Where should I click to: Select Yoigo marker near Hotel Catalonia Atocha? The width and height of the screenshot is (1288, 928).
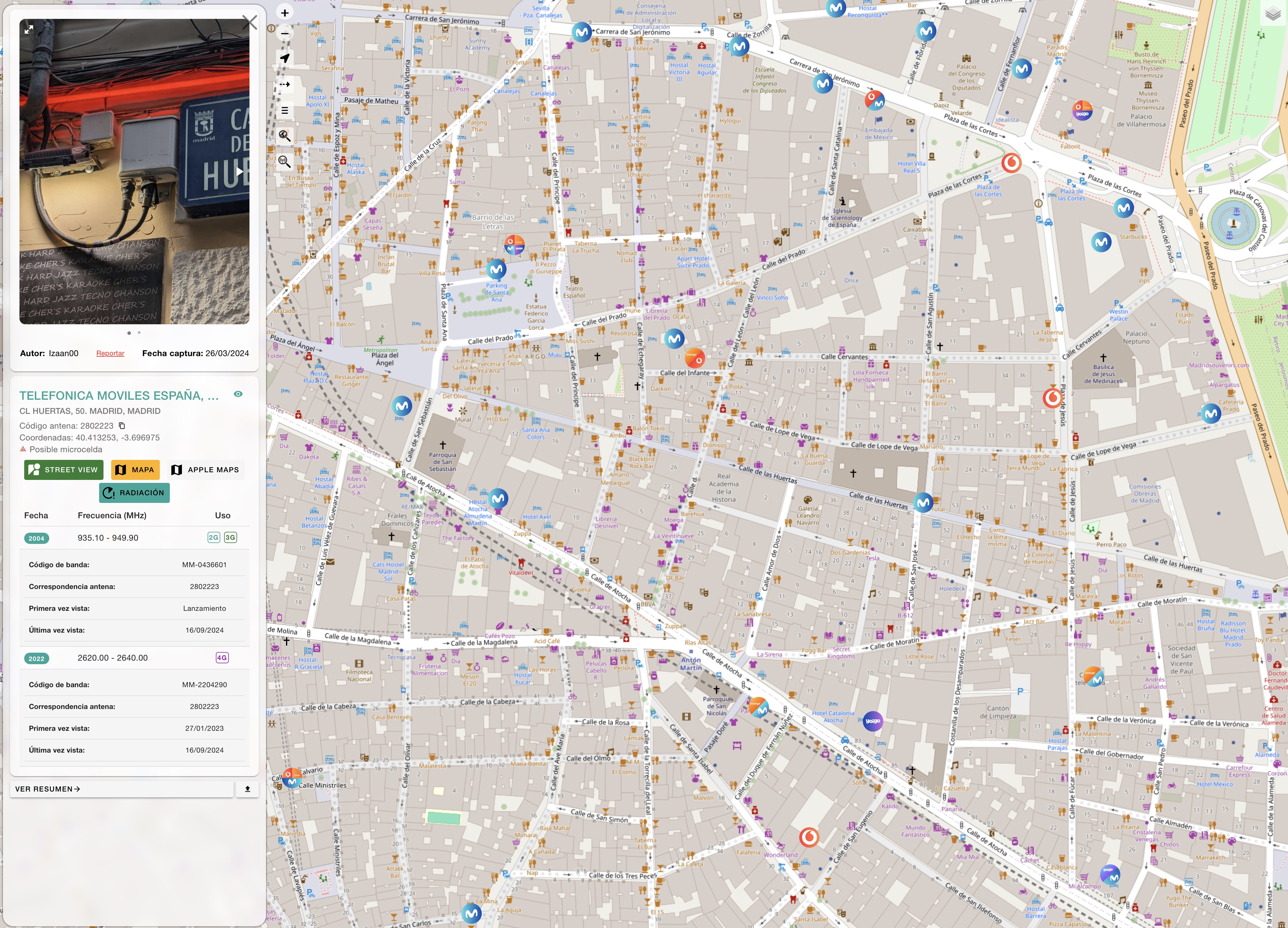tap(873, 721)
